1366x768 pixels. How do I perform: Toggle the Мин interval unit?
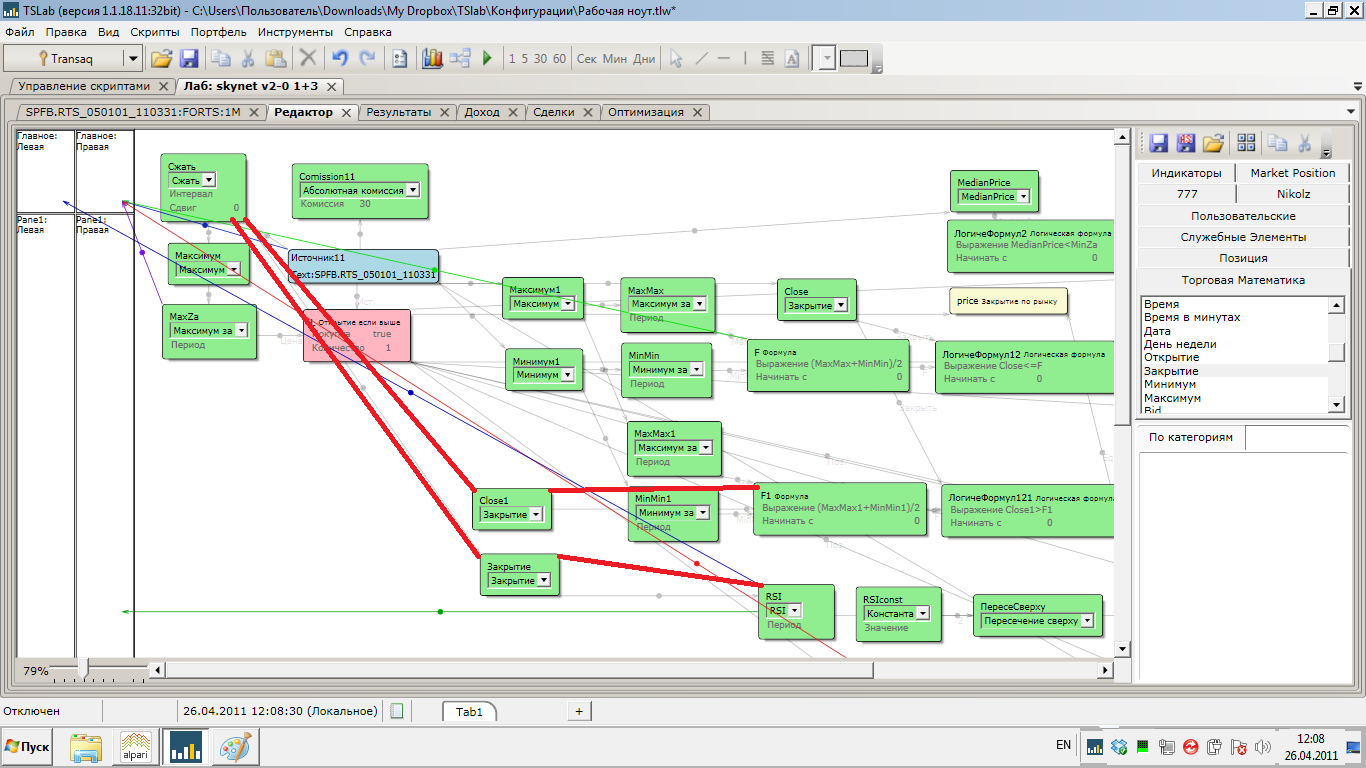614,59
